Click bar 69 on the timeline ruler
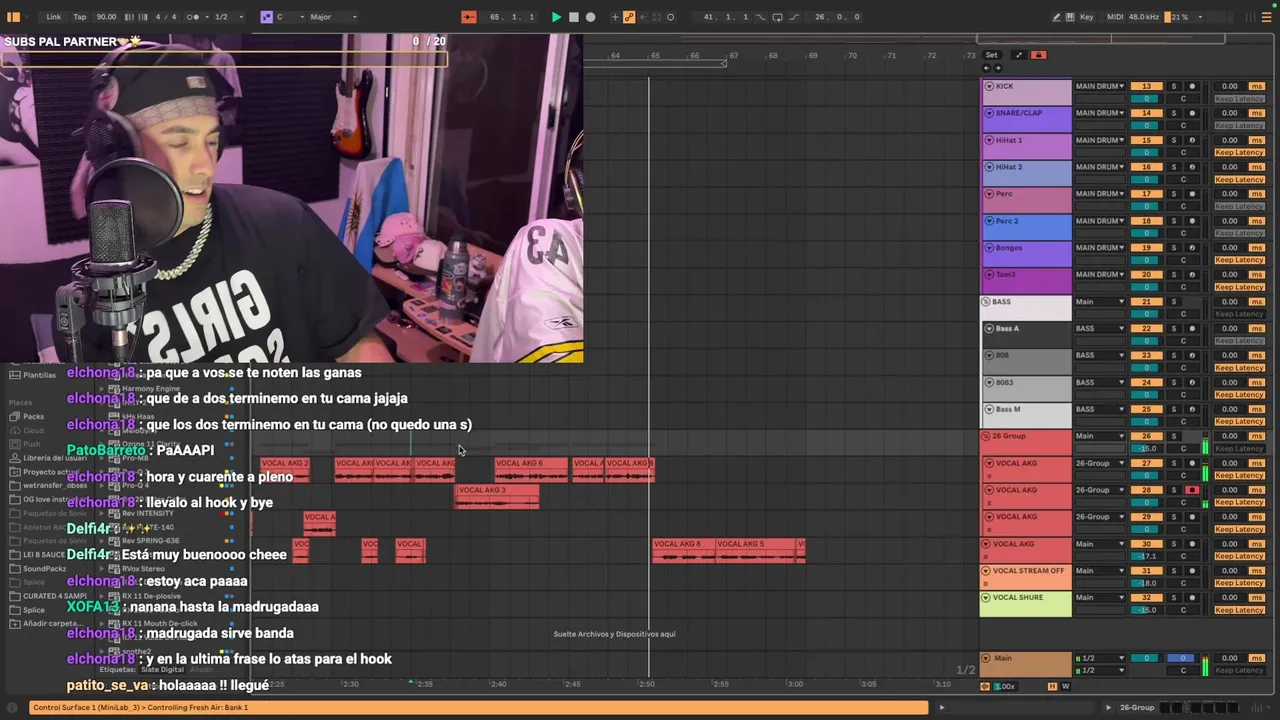The height and width of the screenshot is (720, 1280). point(812,56)
